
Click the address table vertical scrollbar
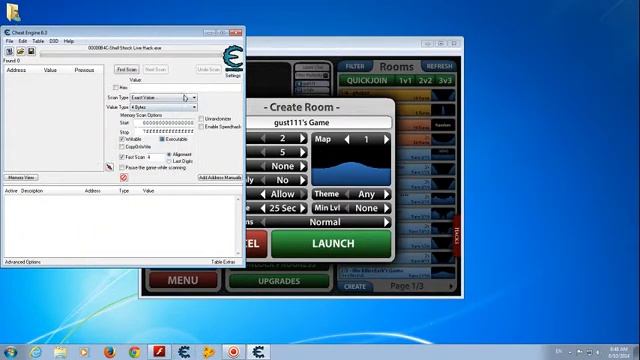(238, 226)
